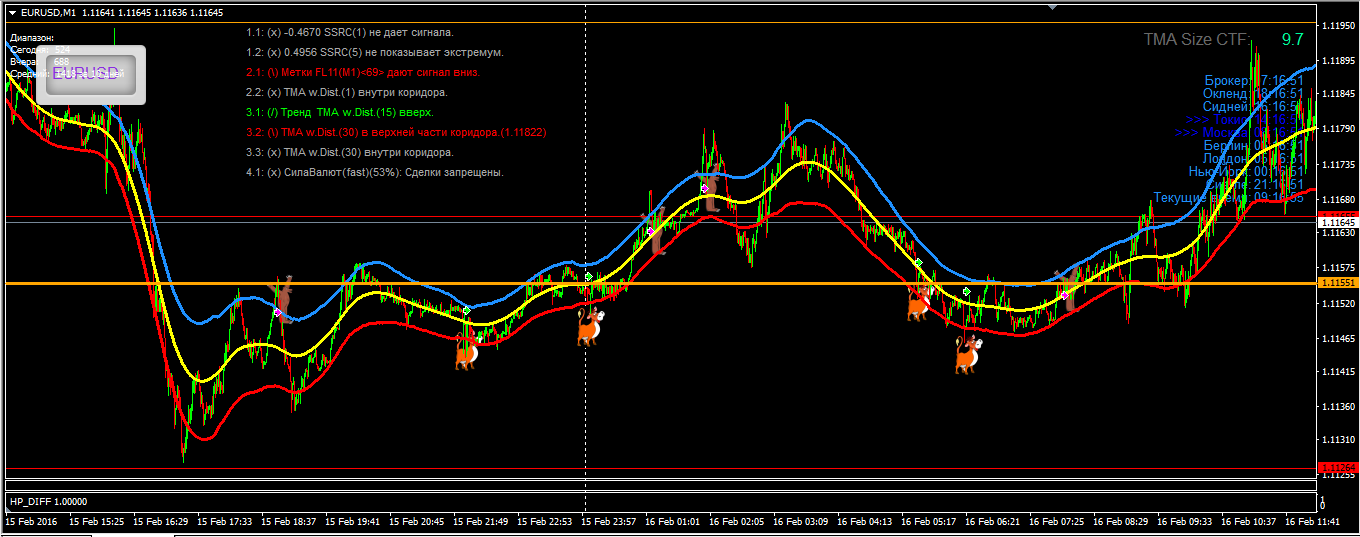
Task: Click the HP_DIFF 1.00000 indicator label
Action: tap(48, 502)
